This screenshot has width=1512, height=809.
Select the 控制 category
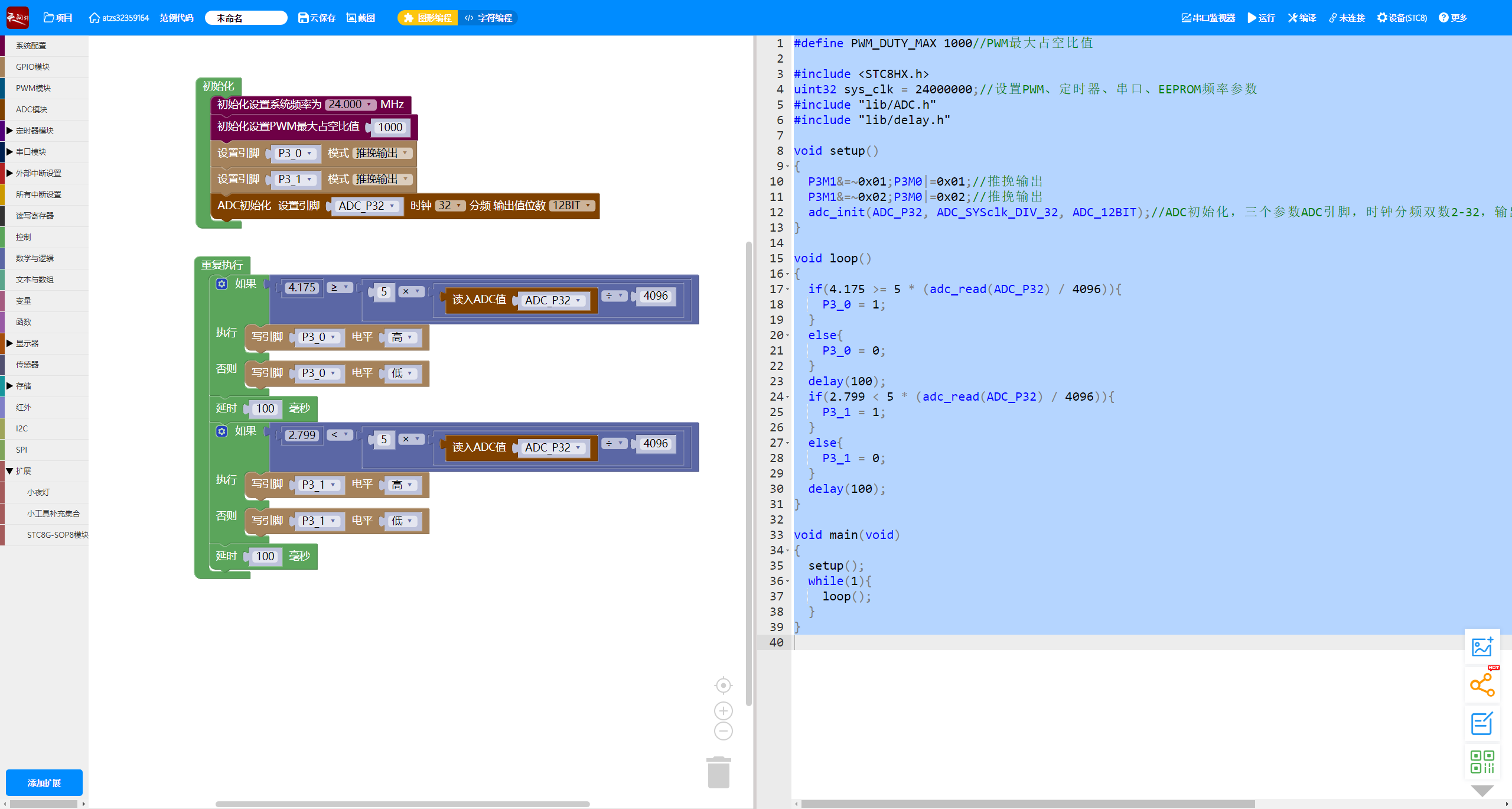tap(44, 237)
